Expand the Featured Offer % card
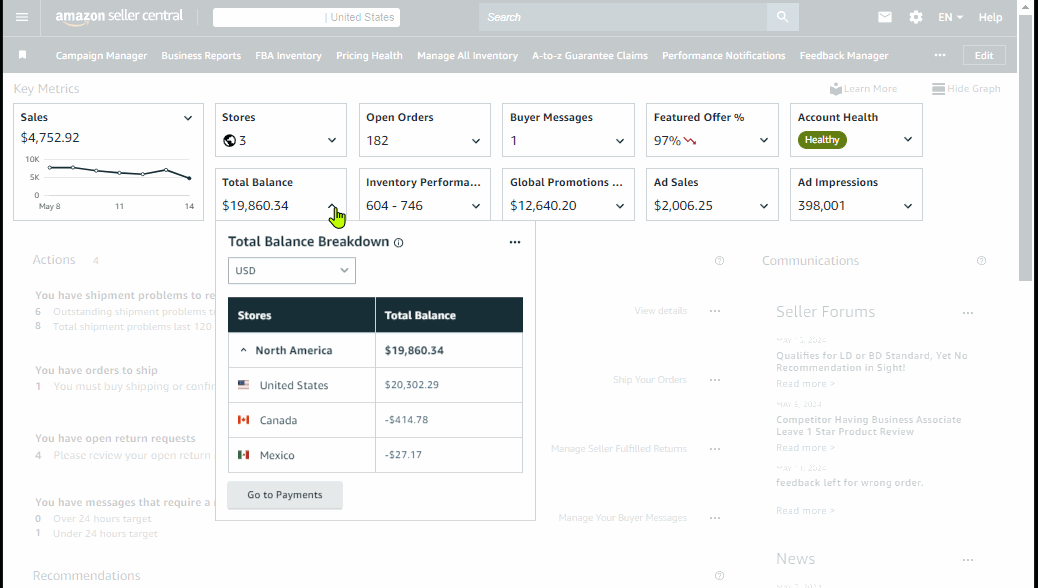 click(x=764, y=140)
